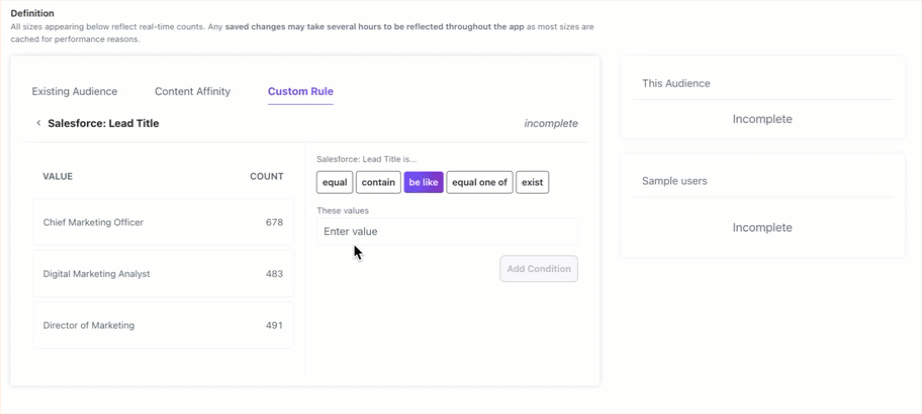Click the This Audience panel title
This screenshot has height=414, width=922.
[x=676, y=84]
